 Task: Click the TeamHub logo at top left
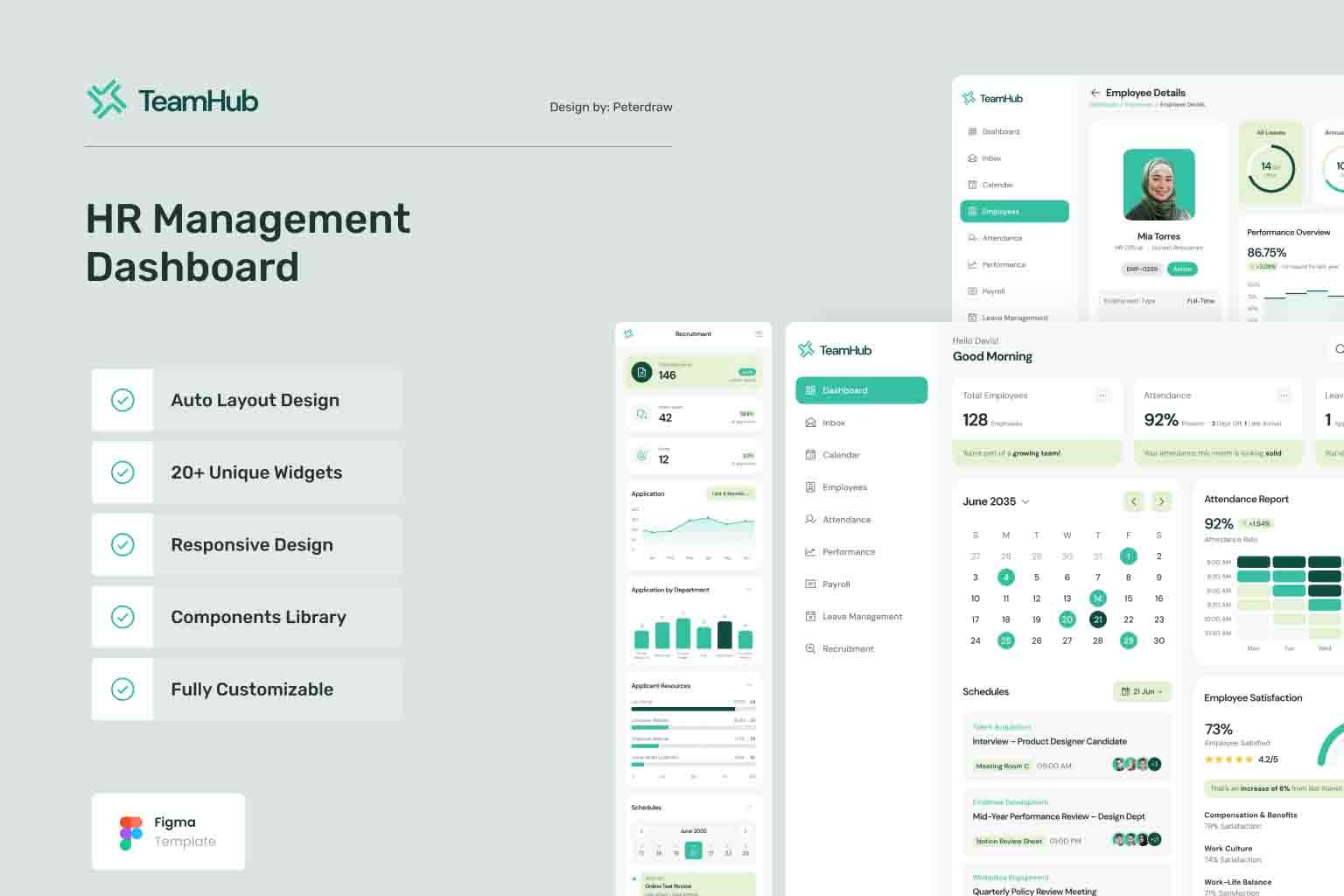[172, 101]
